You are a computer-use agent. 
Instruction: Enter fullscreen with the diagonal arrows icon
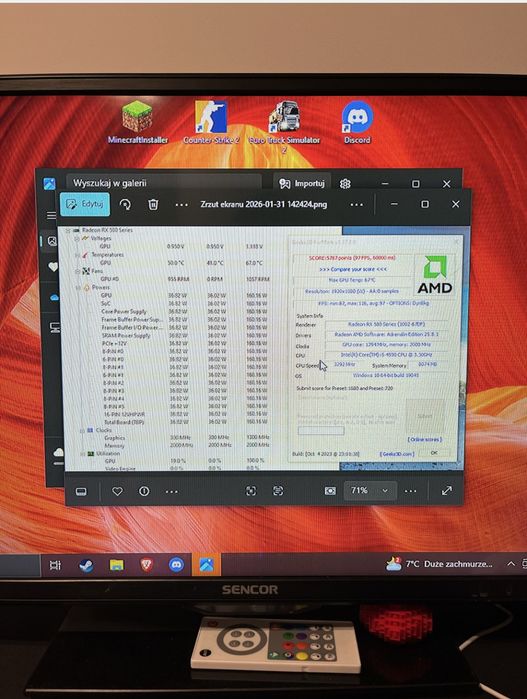click(x=447, y=491)
